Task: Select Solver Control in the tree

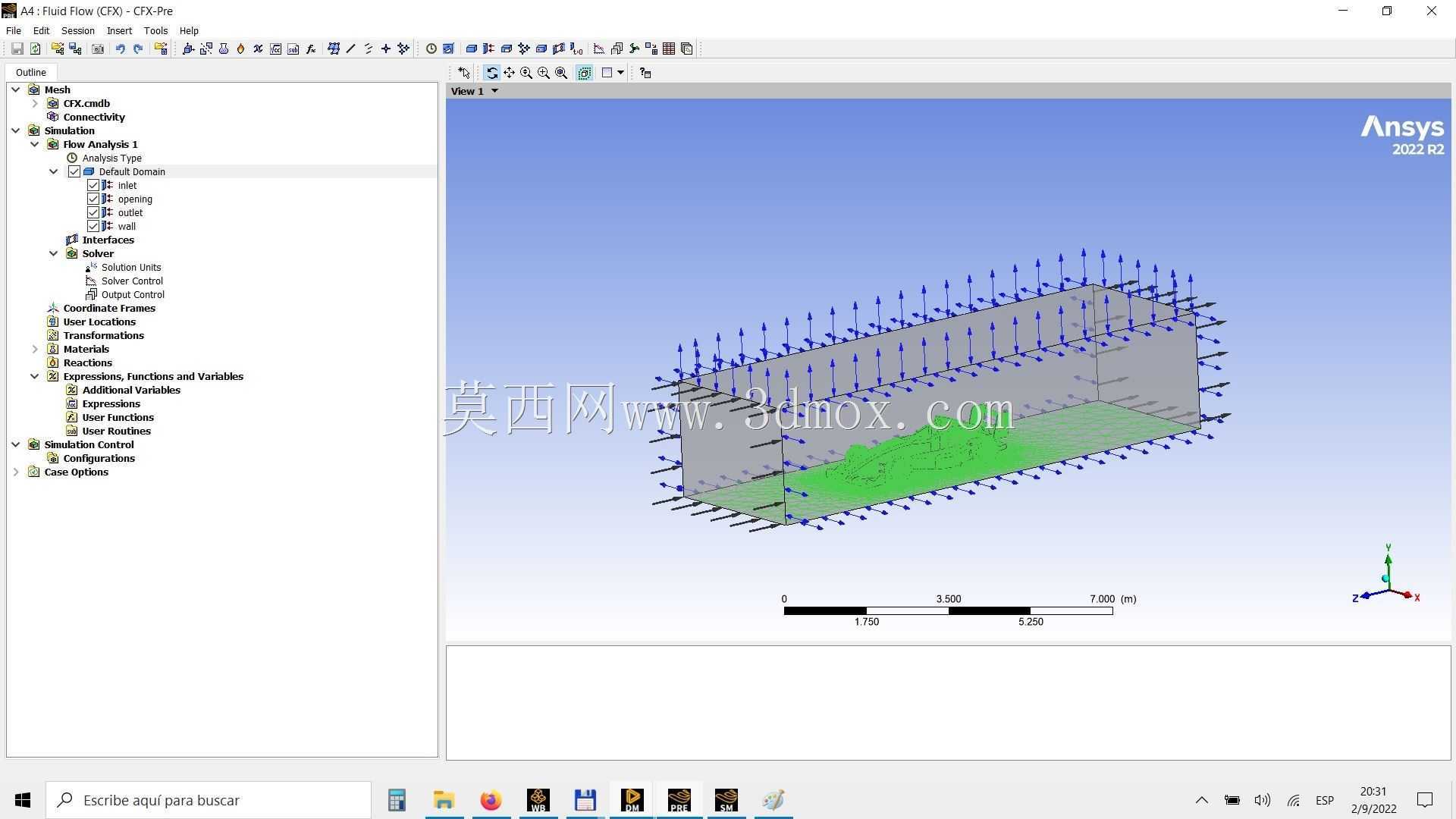Action: point(132,281)
